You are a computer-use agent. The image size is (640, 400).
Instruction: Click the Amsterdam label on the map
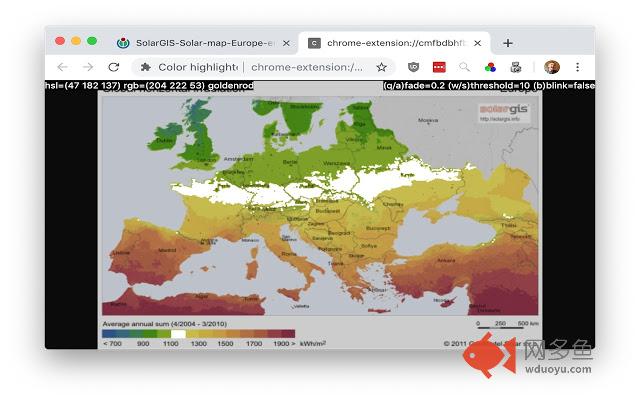click(238, 159)
